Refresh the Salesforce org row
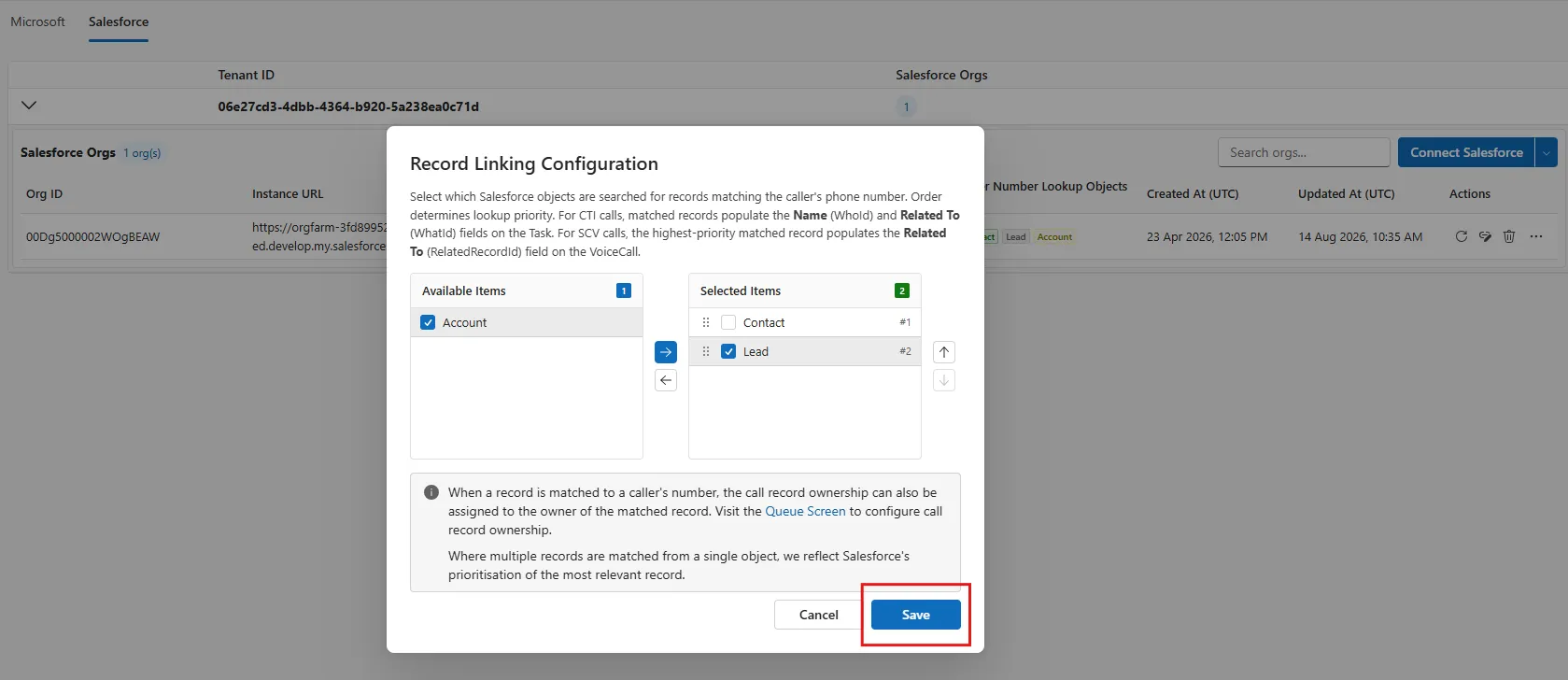 tap(1462, 236)
